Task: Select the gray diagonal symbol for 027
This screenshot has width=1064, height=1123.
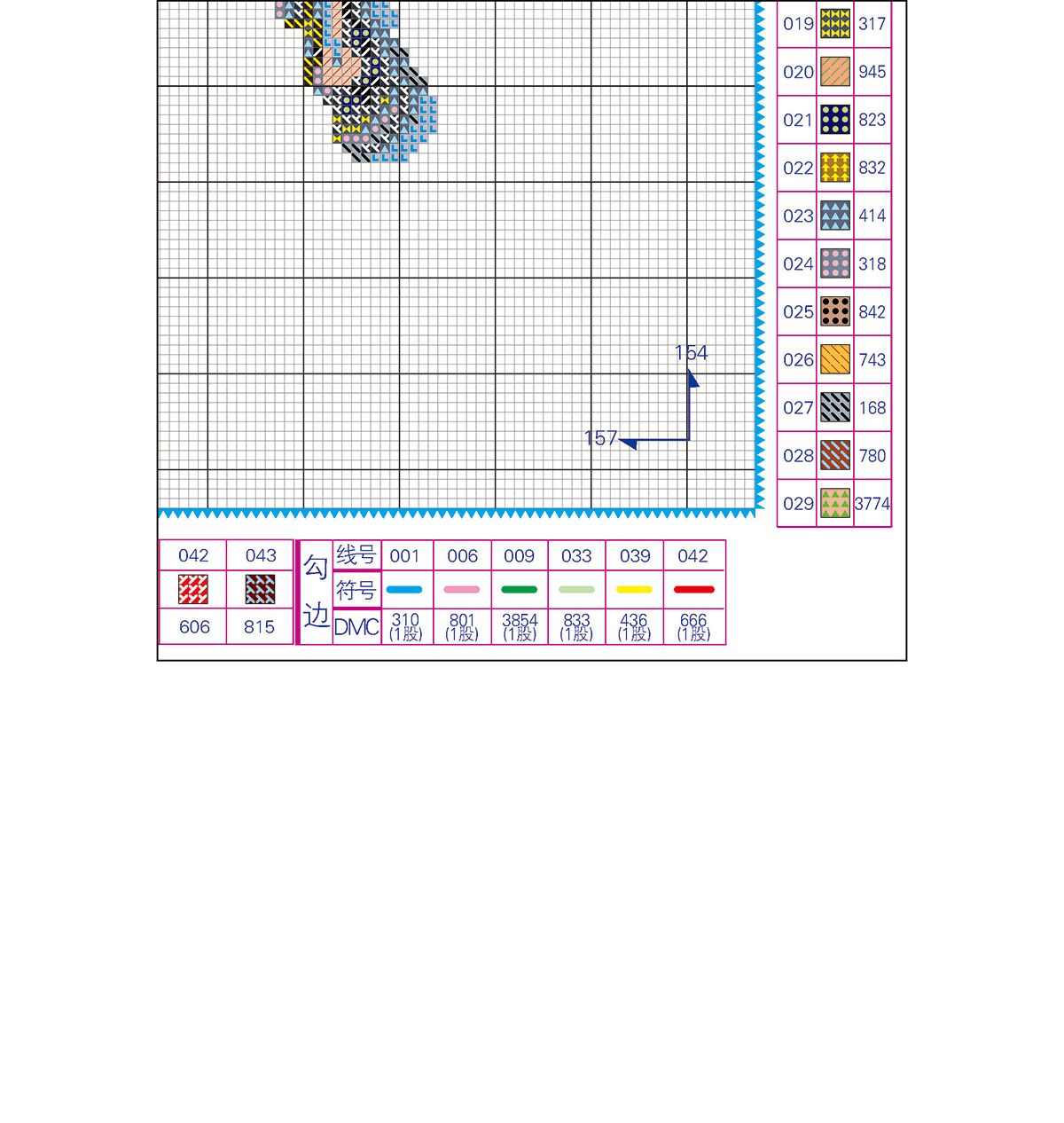Action: 835,407
